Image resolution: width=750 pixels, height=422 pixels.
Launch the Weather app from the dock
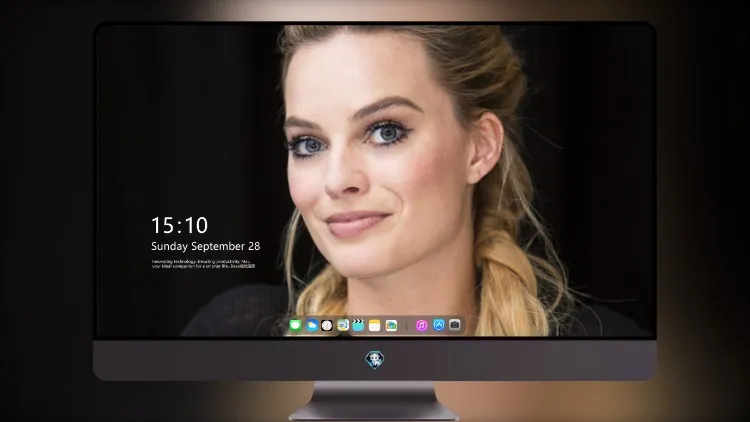(x=312, y=325)
